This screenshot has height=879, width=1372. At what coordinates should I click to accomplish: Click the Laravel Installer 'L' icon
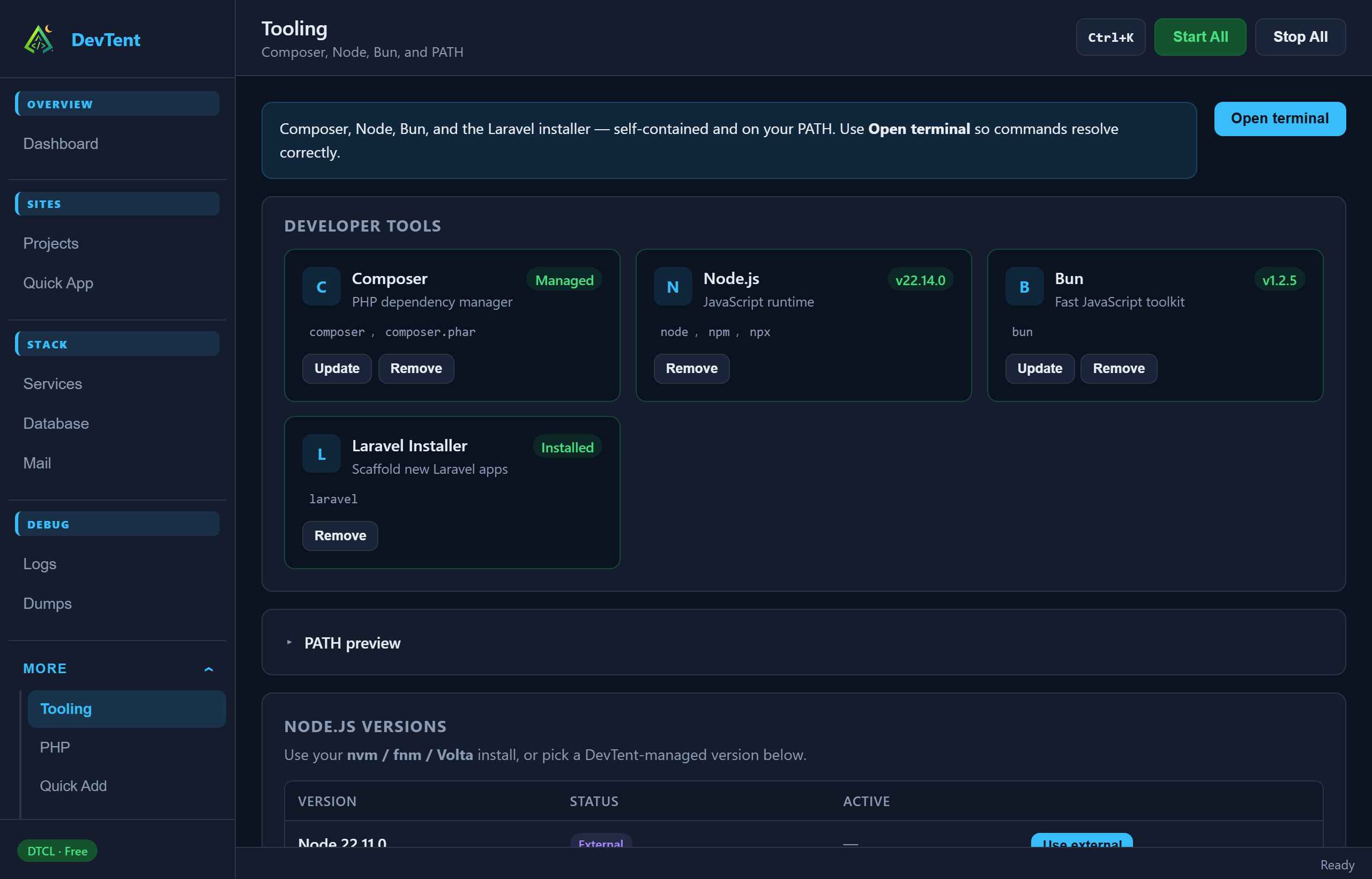322,454
